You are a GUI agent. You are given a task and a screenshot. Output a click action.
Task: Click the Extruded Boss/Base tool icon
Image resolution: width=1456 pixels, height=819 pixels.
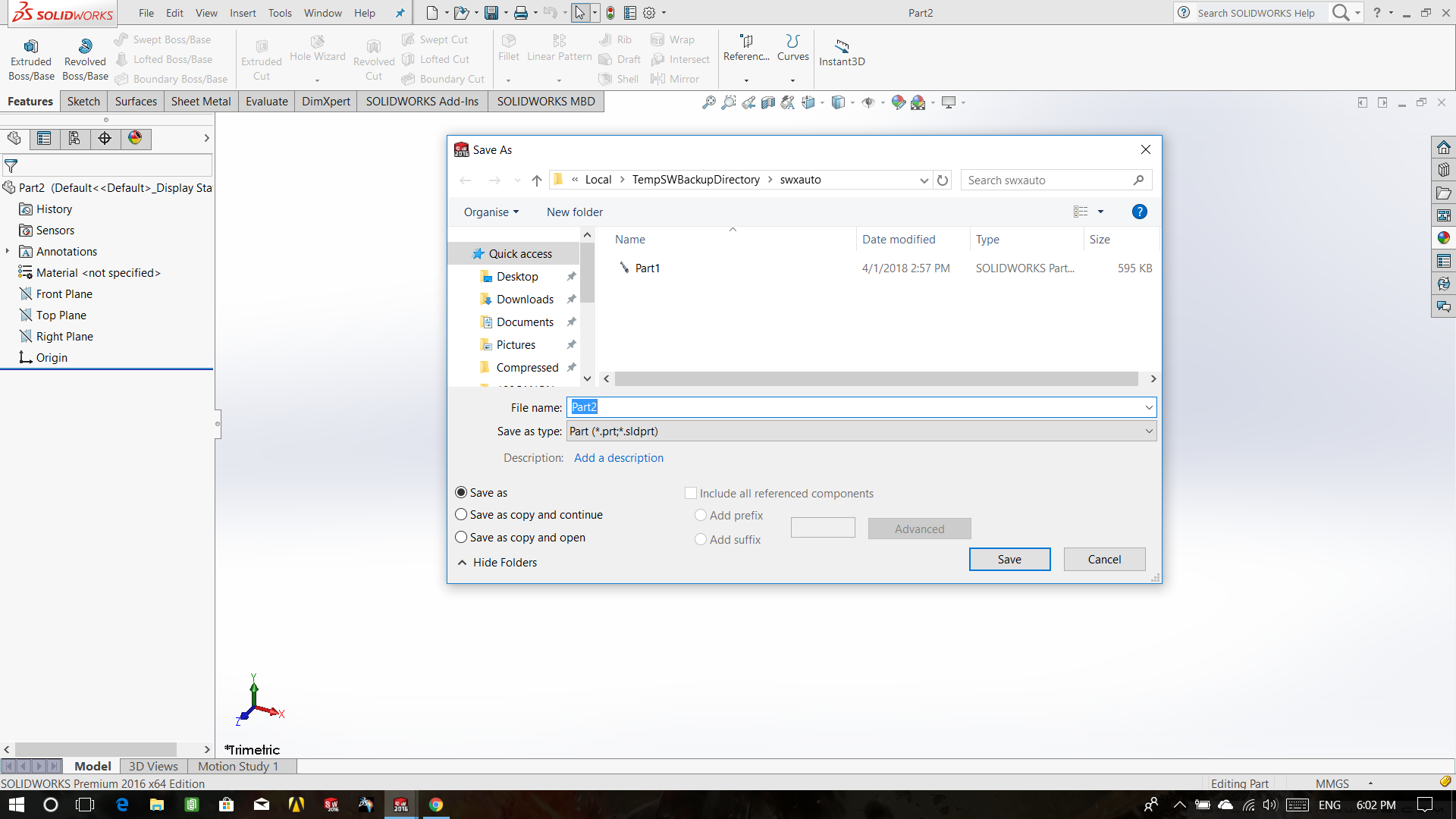point(31,47)
